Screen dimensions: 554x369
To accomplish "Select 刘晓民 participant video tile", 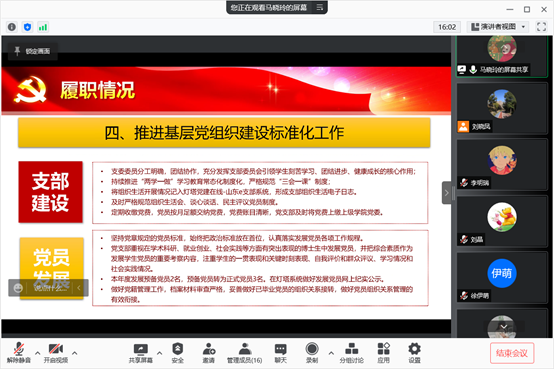I will click(502, 108).
